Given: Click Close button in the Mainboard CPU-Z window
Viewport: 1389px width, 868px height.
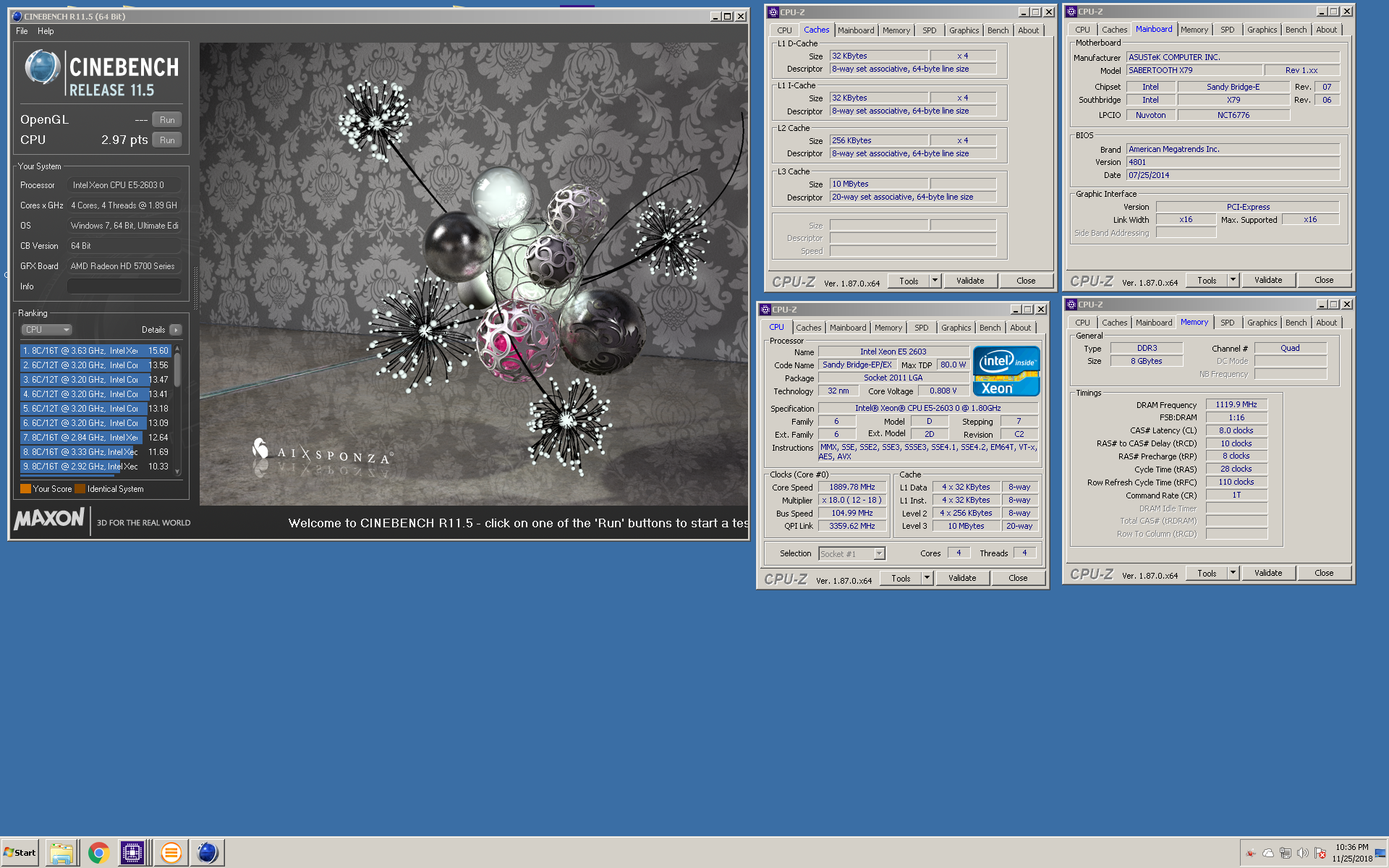Looking at the screenshot, I should click(1324, 280).
